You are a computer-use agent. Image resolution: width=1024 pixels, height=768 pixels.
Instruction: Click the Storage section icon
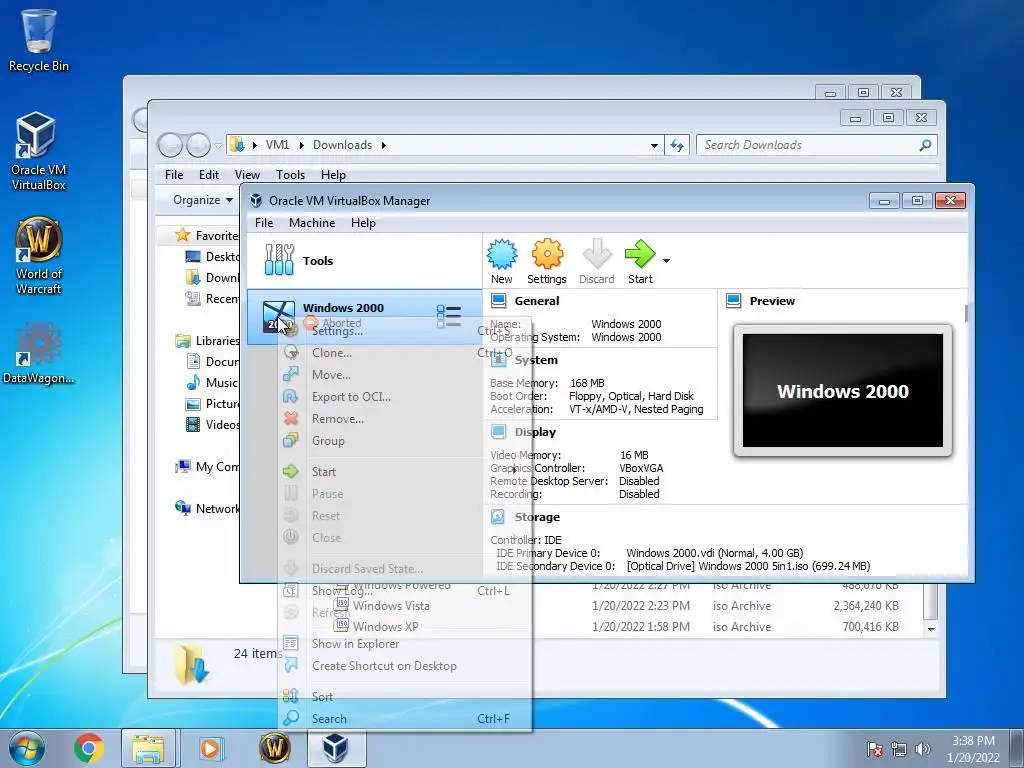click(498, 517)
